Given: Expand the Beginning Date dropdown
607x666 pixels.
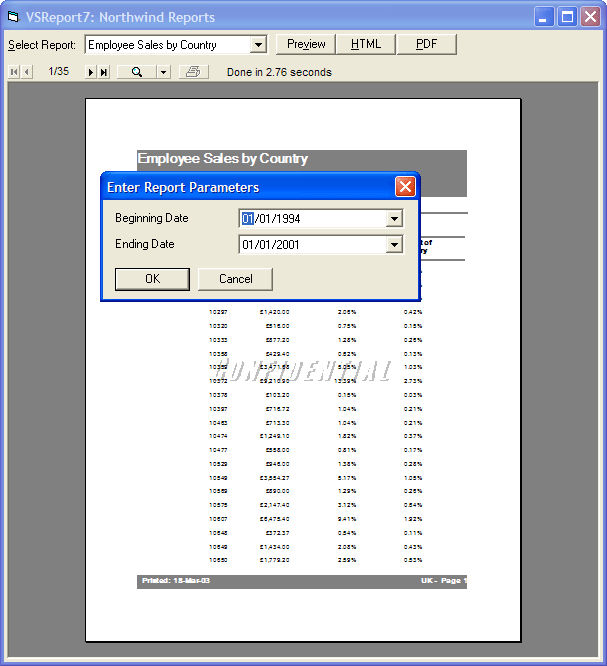Looking at the screenshot, I should (x=394, y=219).
